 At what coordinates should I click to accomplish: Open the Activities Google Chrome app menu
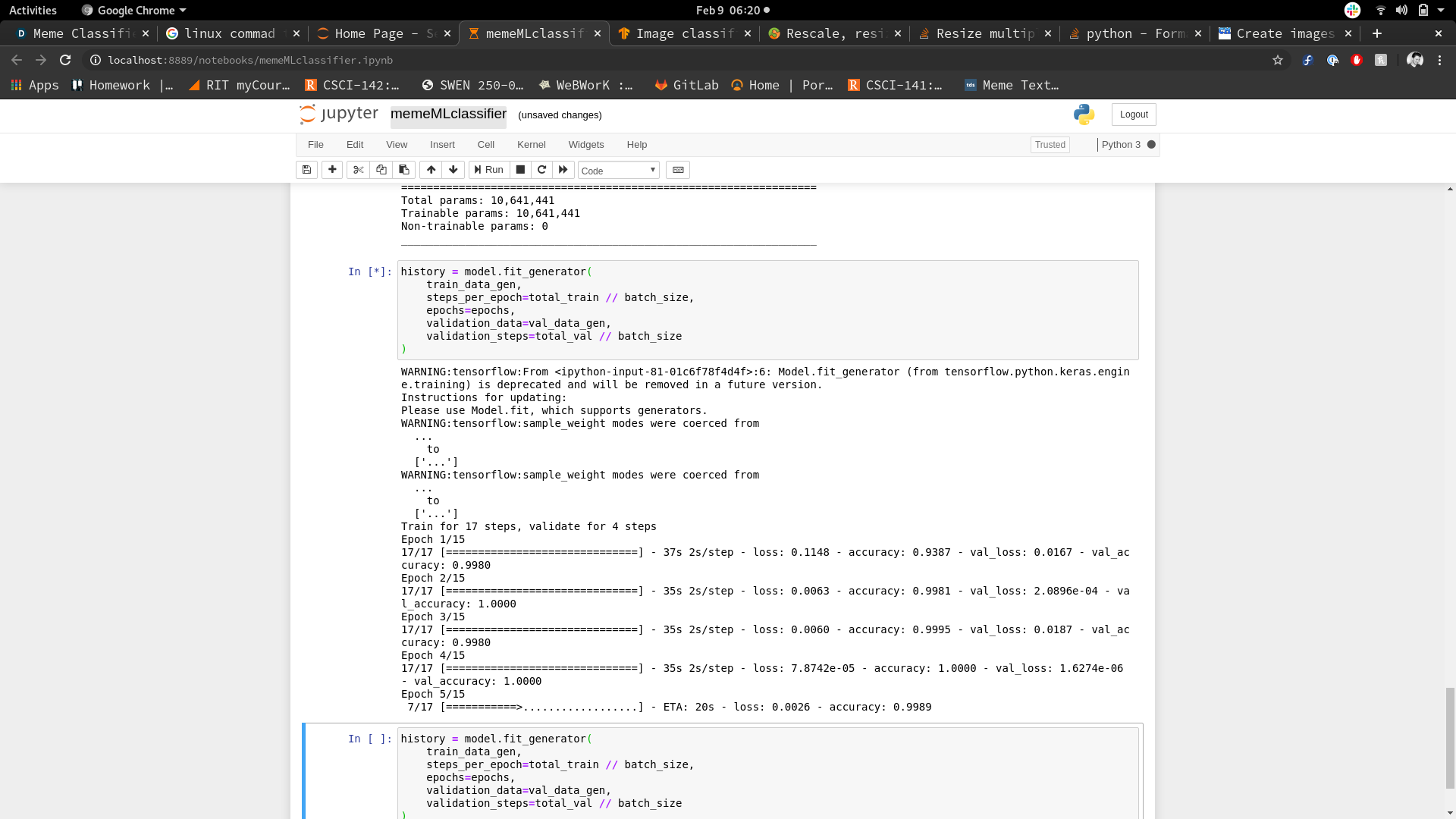tap(134, 10)
